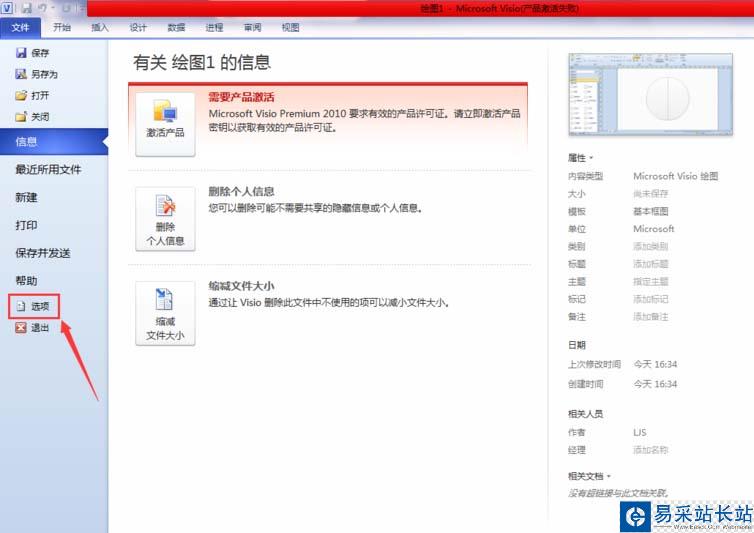Click 上次修改时间 value 今天 16:34
Viewport: 754px width, 533px height.
pos(655,364)
